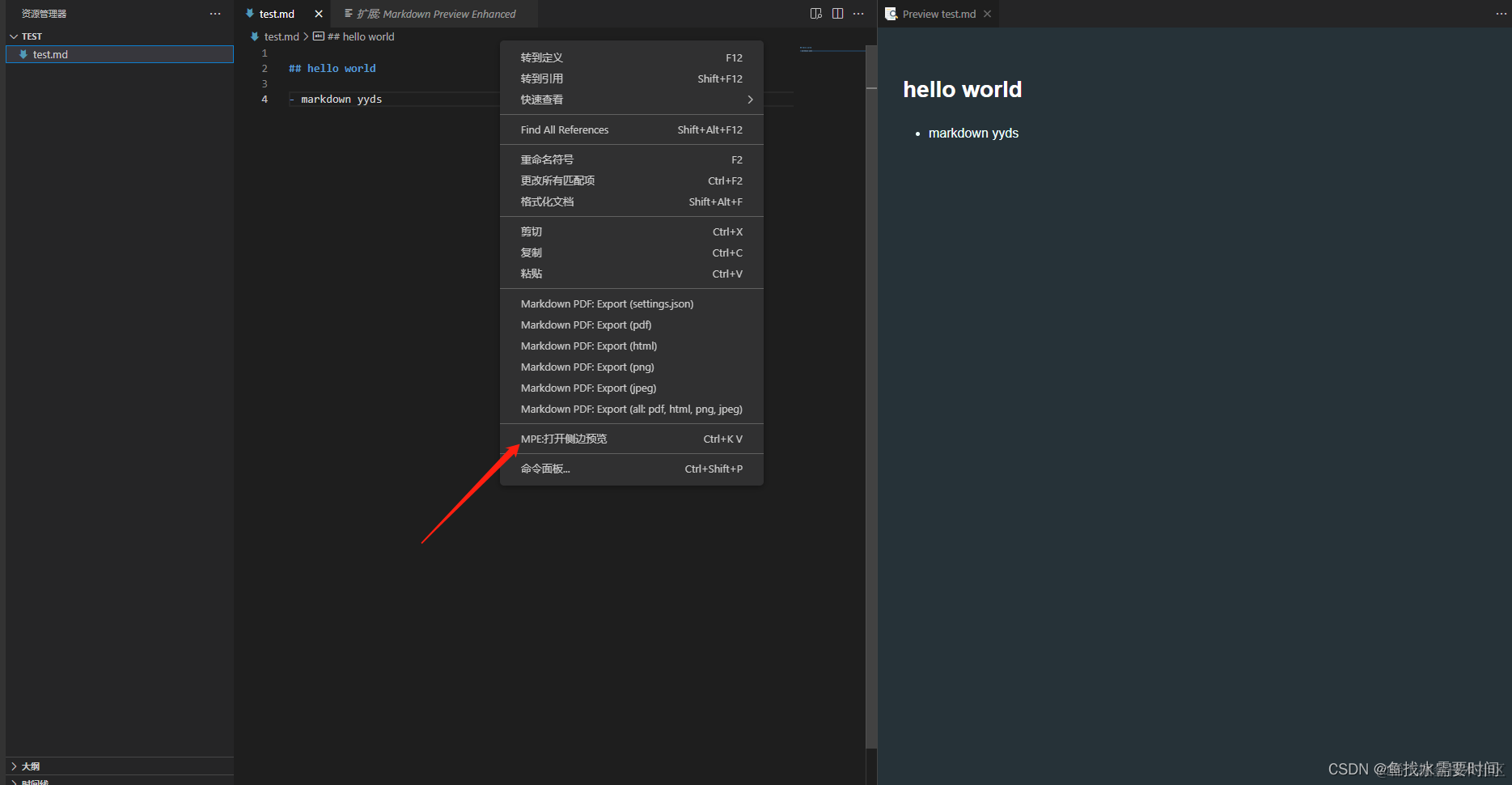Click the ## hello world code line

[x=332, y=69]
